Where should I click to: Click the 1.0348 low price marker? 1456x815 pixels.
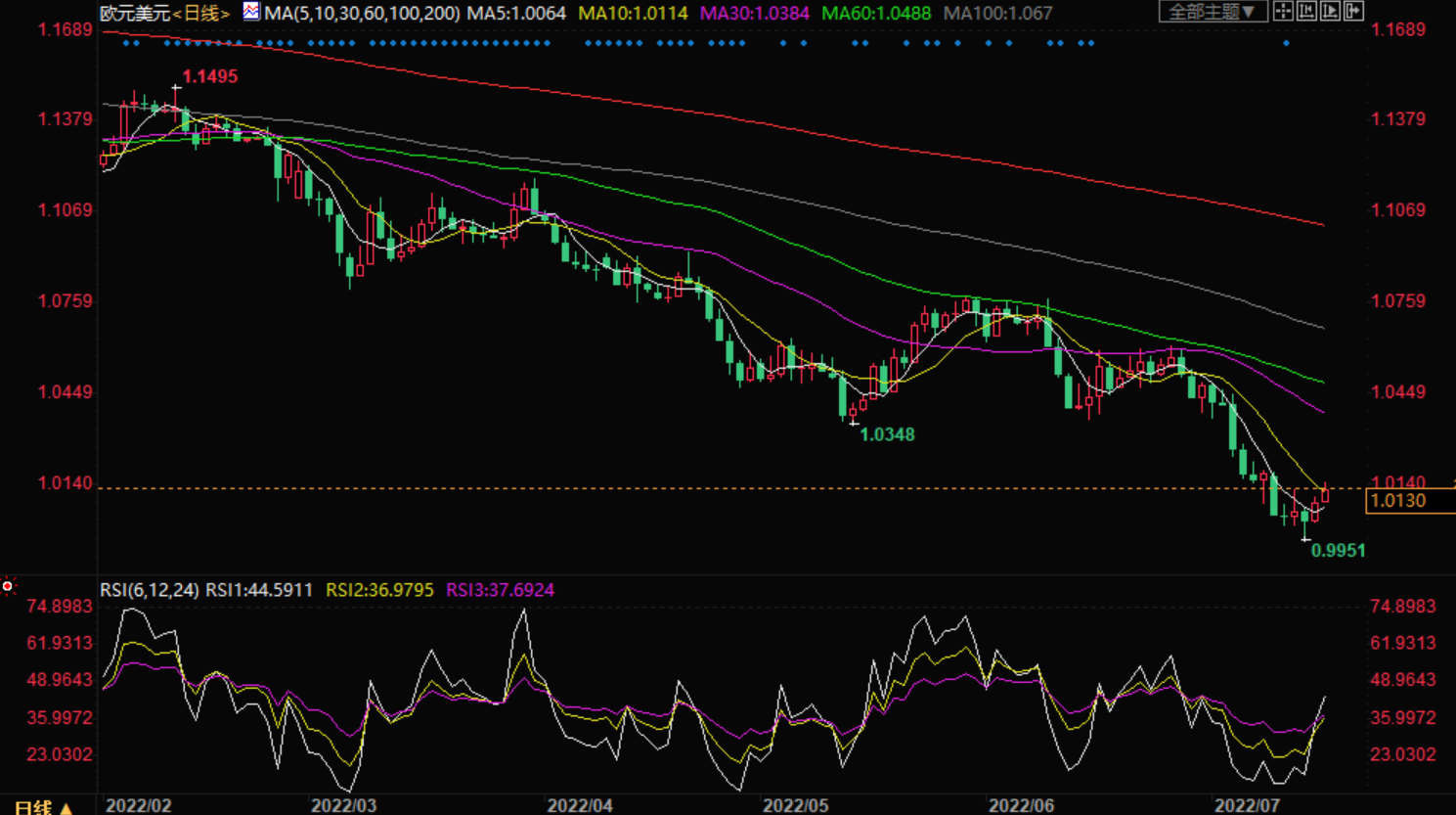click(x=887, y=434)
